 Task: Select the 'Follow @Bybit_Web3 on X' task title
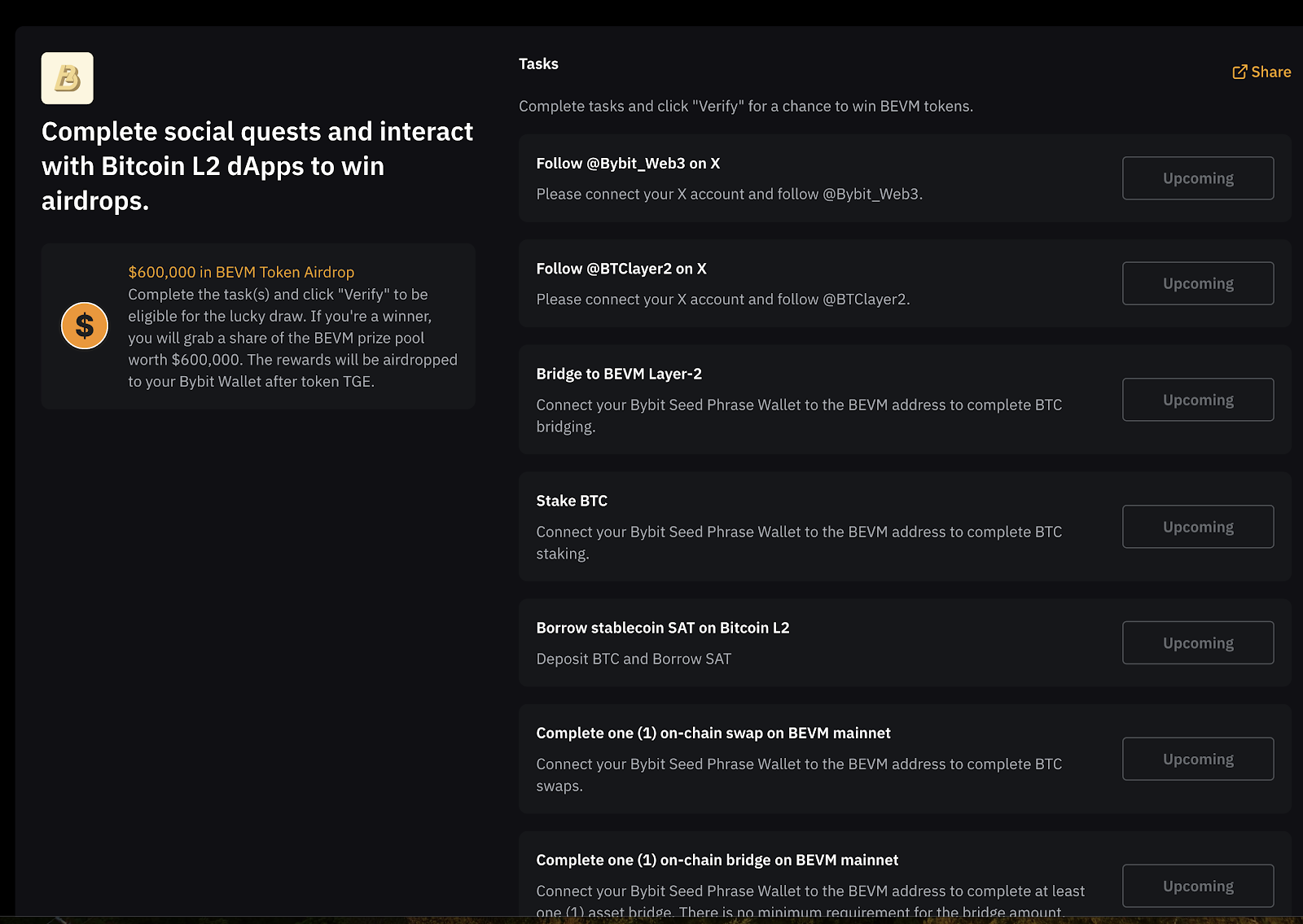coord(628,164)
